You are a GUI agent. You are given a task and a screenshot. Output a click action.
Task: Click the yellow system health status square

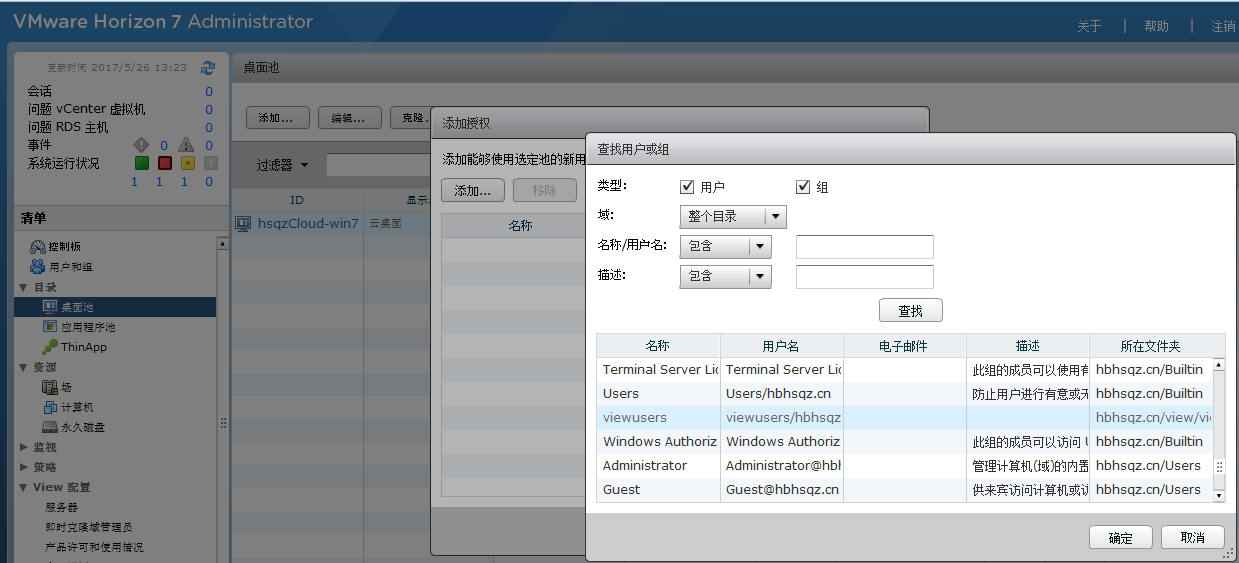187,163
